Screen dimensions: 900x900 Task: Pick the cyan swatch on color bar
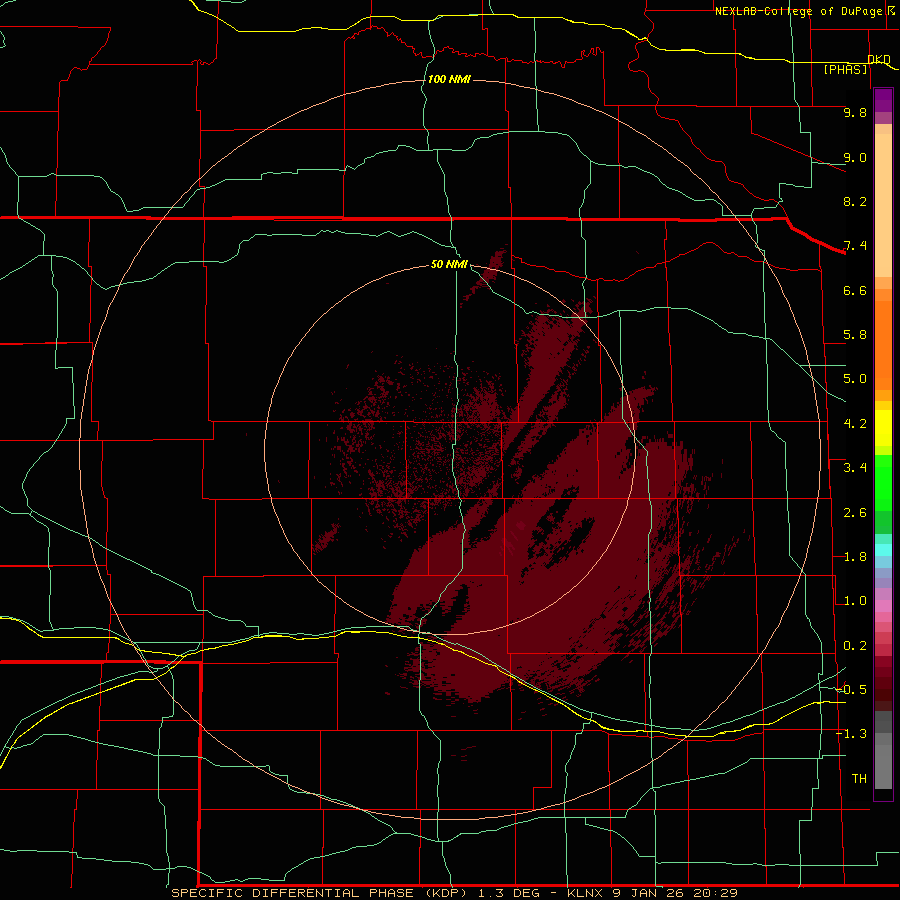(883, 550)
